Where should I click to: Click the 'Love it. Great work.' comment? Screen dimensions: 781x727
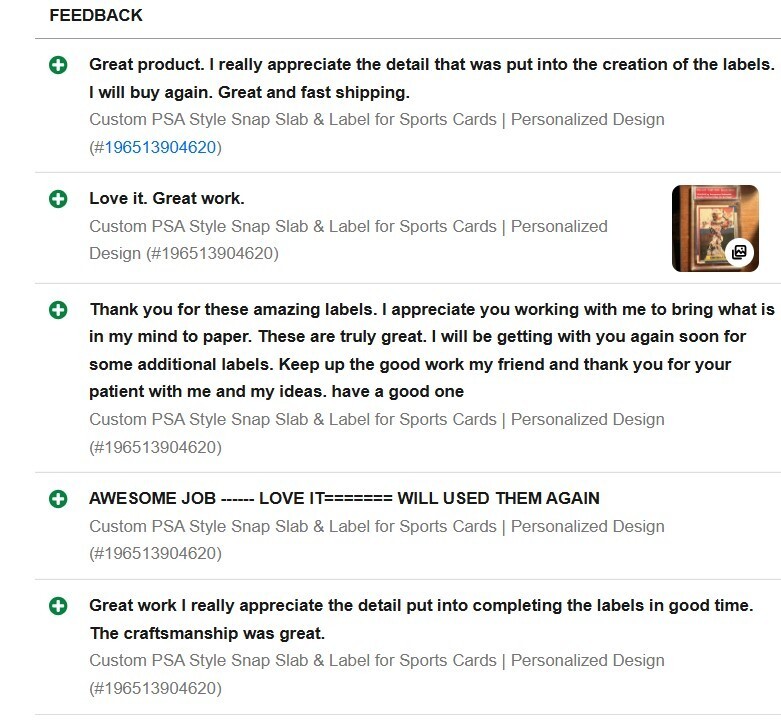tap(166, 198)
